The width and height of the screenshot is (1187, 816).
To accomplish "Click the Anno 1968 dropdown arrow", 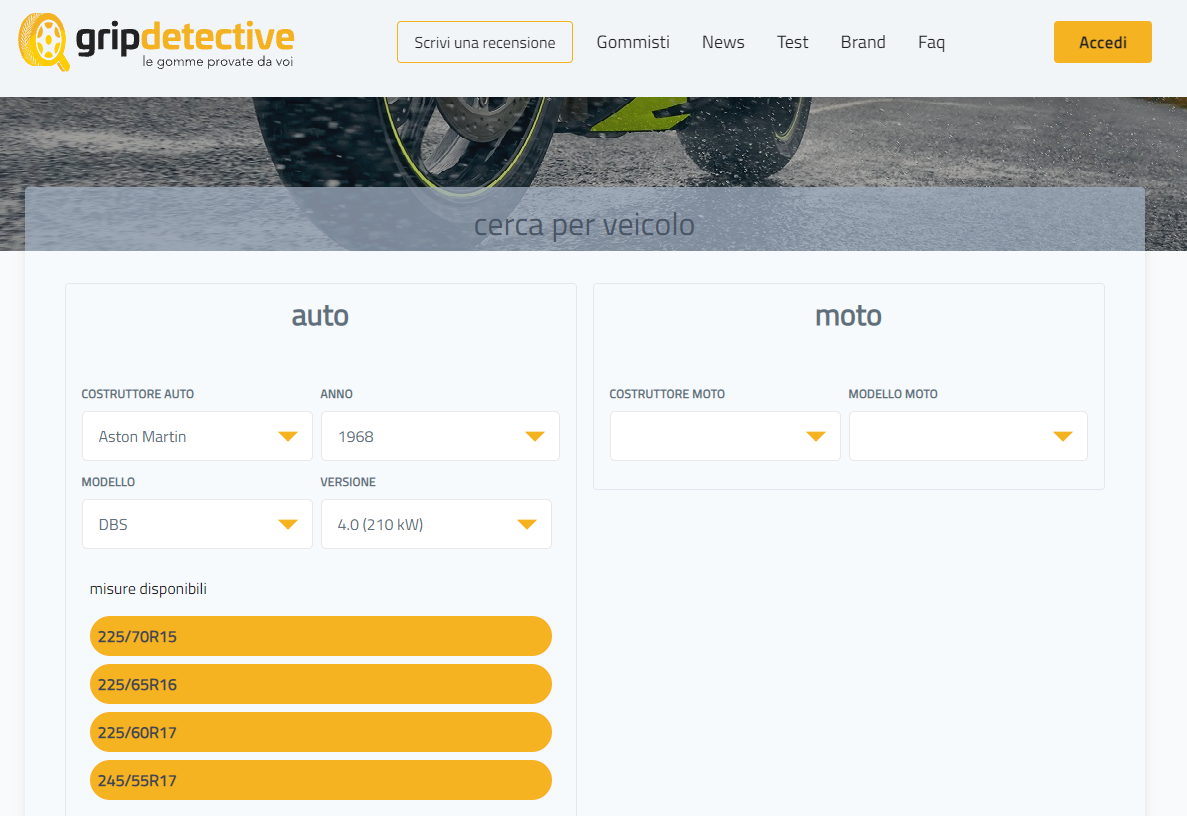I will 534,437.
